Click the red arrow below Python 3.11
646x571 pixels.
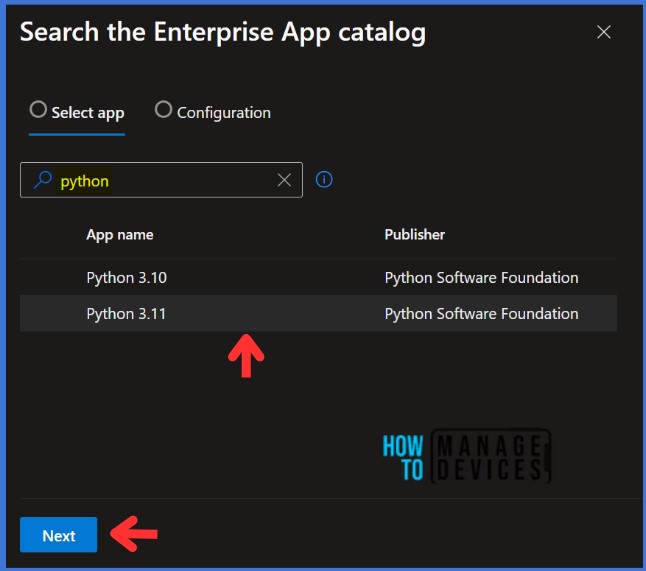(x=246, y=356)
